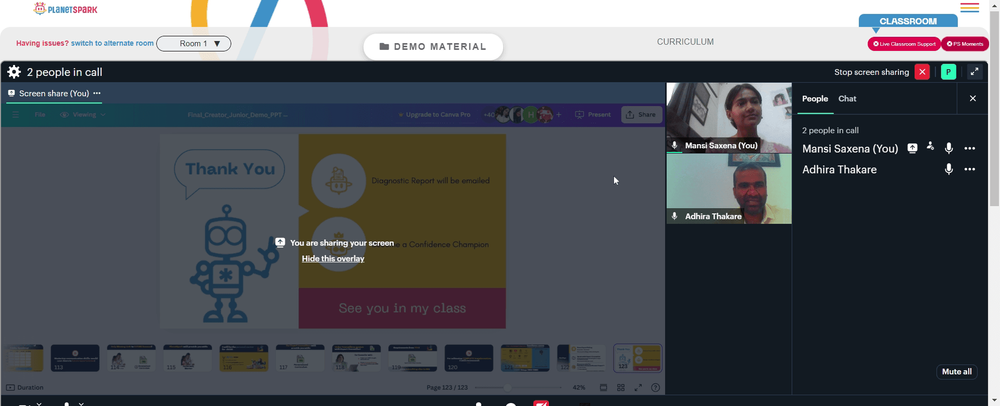The image size is (1000, 406).
Task: Open the hamburger menu at top right
Action: pos(969,8)
